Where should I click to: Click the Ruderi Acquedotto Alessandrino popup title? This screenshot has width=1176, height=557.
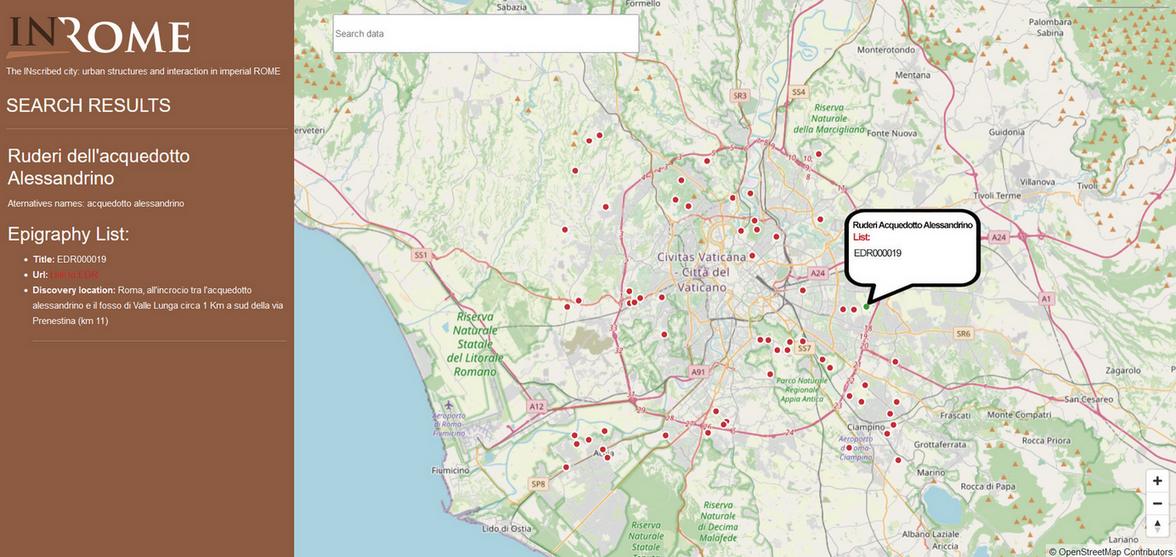[x=912, y=226]
